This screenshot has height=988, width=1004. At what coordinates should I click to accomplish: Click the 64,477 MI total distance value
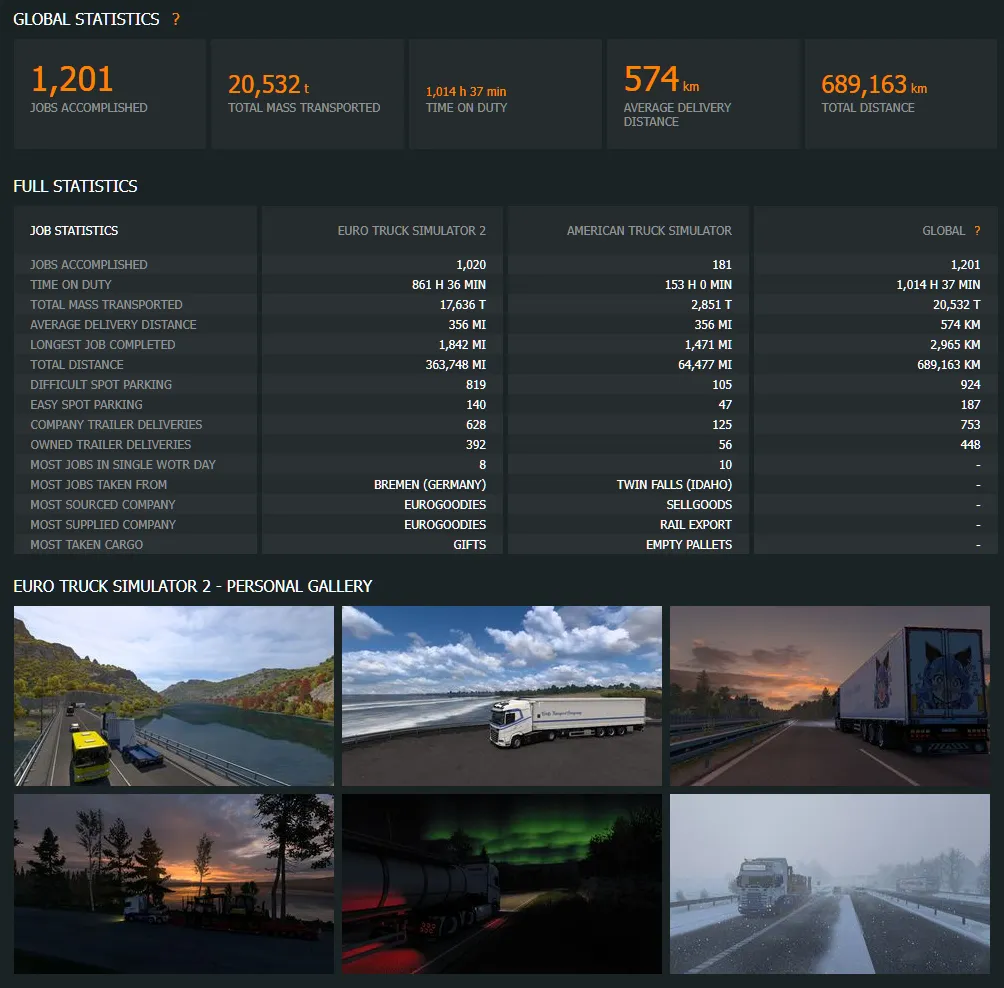tap(704, 364)
